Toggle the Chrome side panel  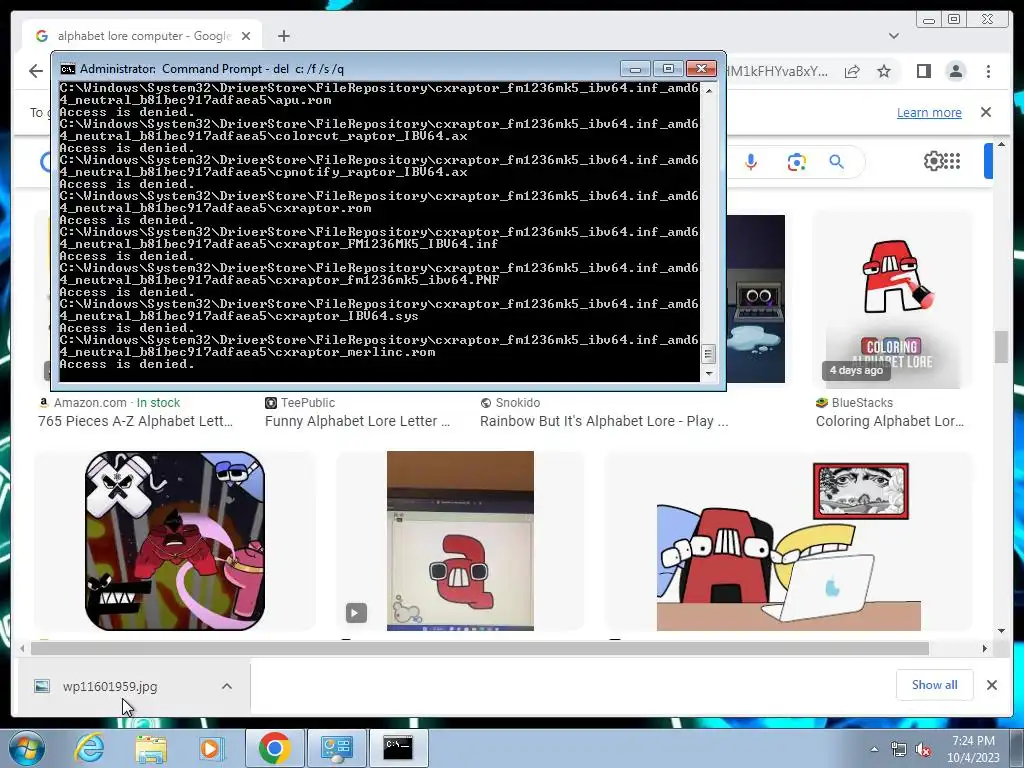pos(923,71)
